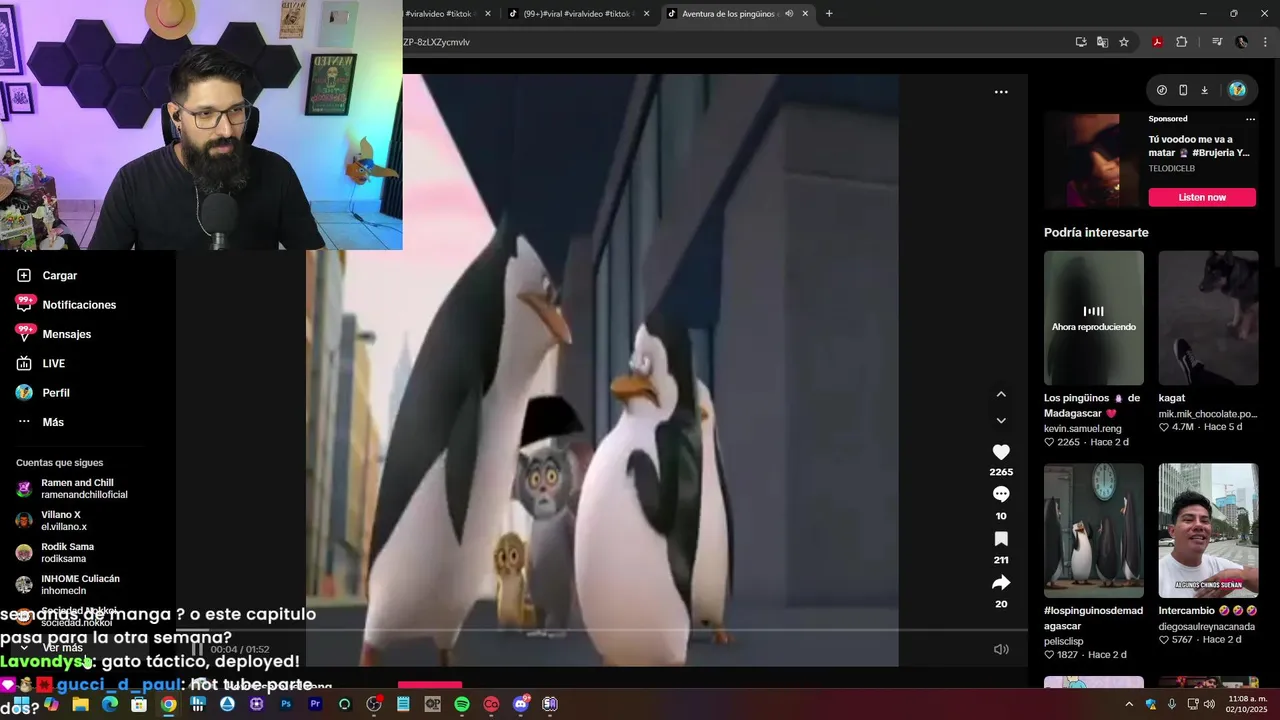Go to the next video with down chevron
Screen dimensions: 1280x720
coord(1001,421)
